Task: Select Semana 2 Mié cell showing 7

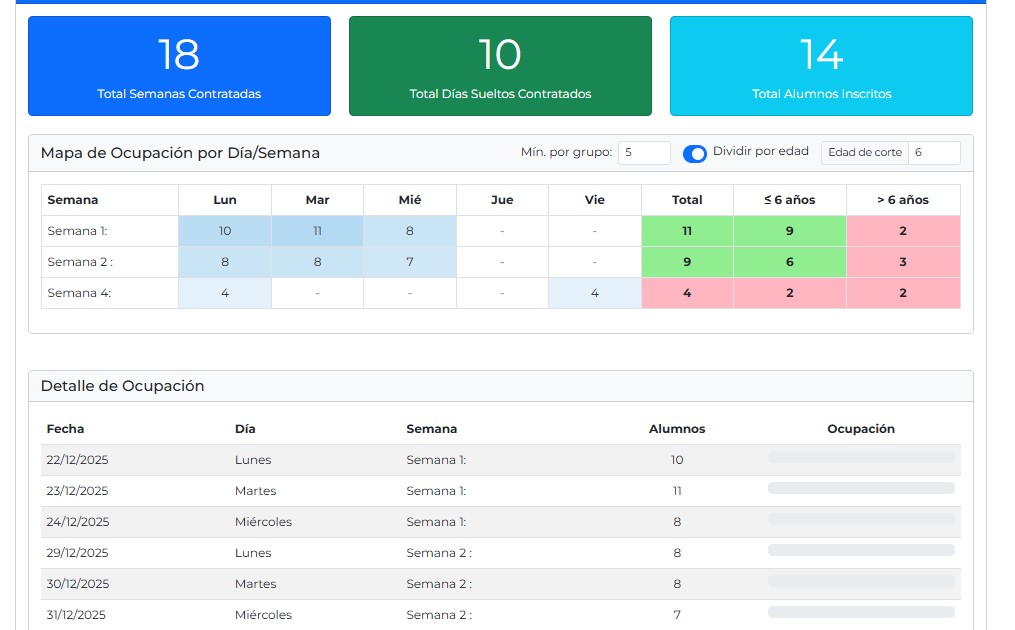Action: (x=410, y=262)
